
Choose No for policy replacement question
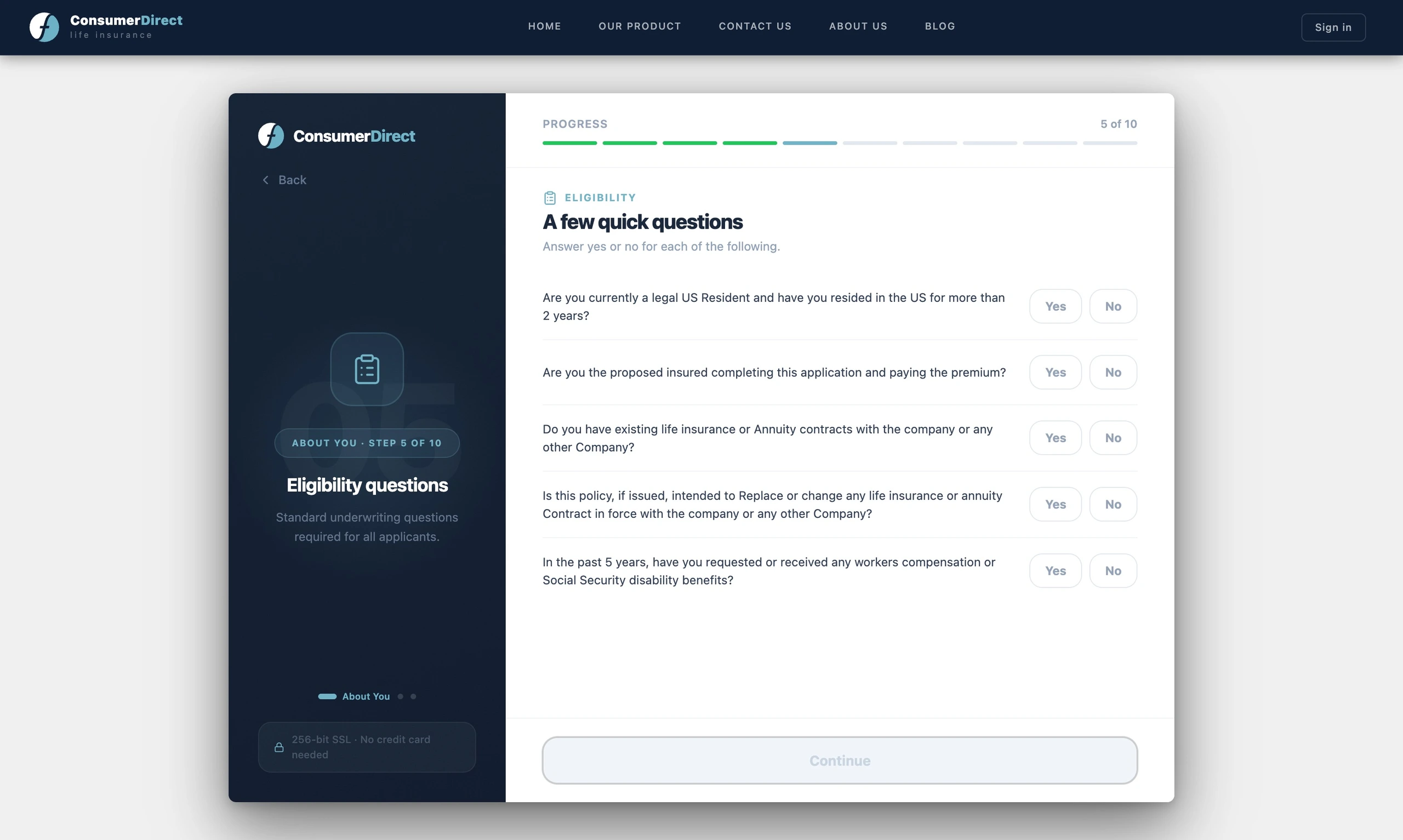(1113, 504)
